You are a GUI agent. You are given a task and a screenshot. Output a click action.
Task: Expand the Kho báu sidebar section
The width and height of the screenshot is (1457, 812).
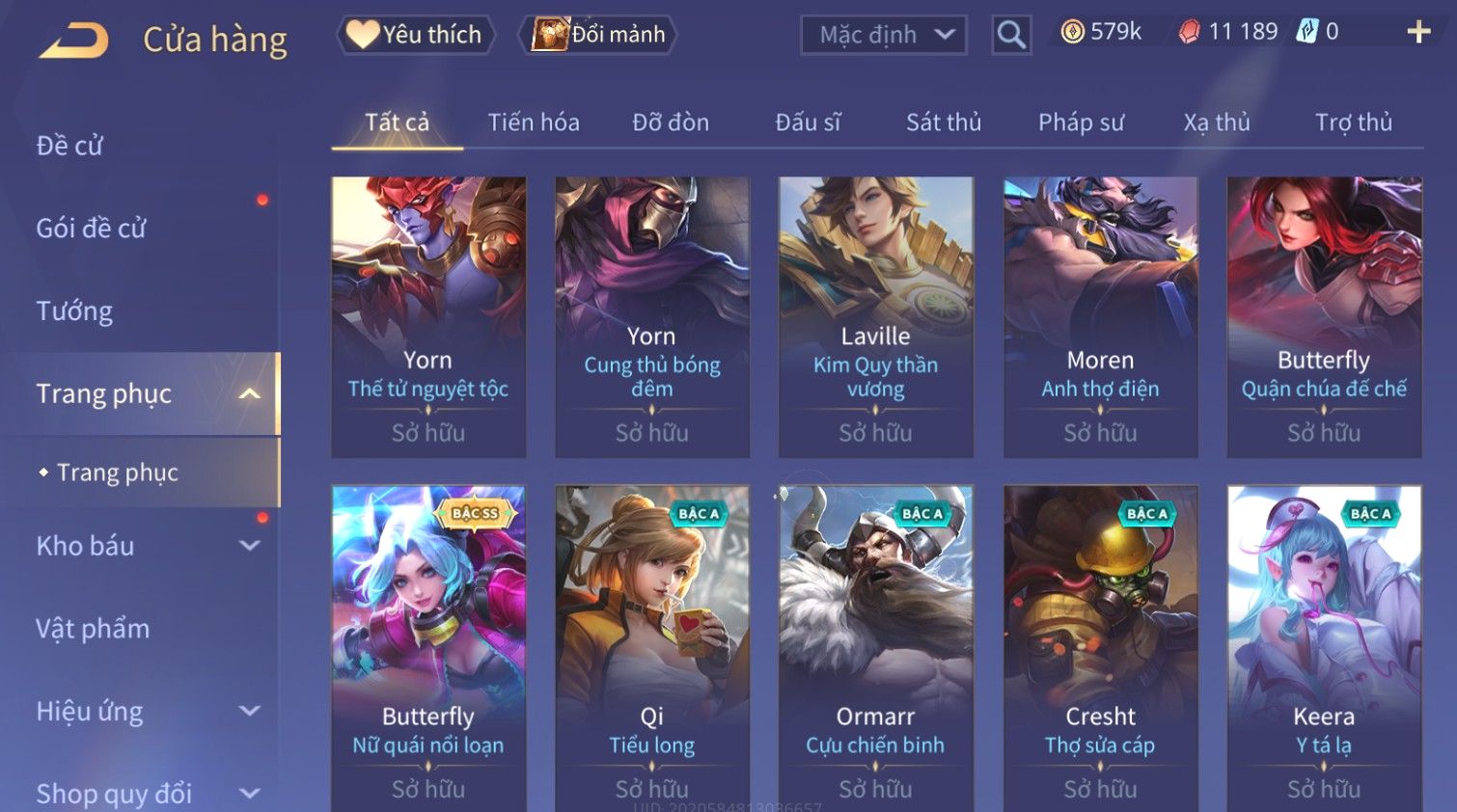250,546
